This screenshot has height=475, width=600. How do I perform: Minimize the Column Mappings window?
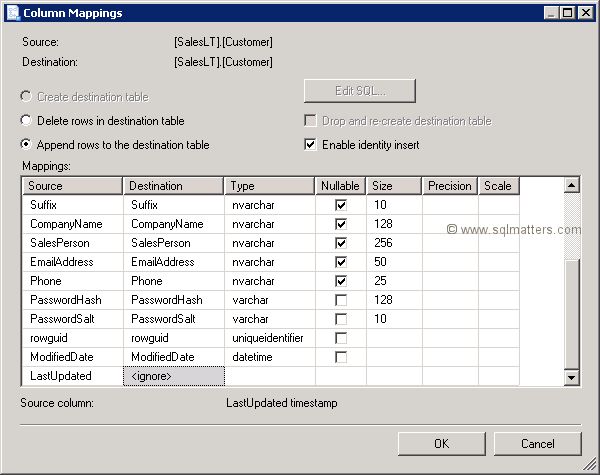click(x=553, y=12)
